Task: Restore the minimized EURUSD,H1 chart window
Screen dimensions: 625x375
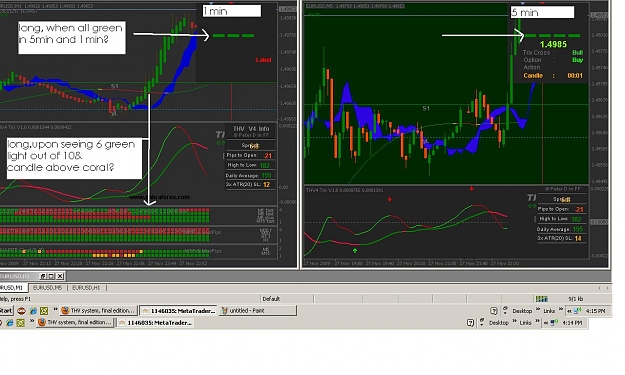Action: pyautogui.click(x=43, y=276)
